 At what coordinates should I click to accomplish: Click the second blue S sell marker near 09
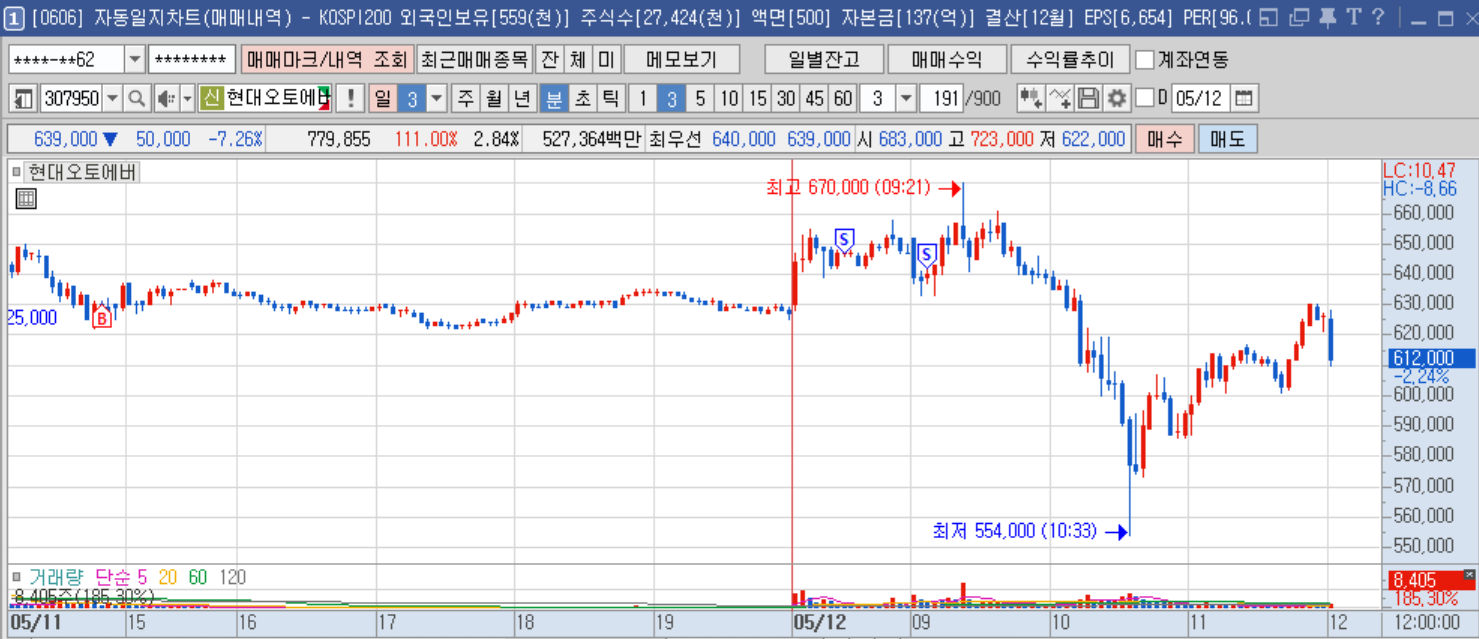927,255
